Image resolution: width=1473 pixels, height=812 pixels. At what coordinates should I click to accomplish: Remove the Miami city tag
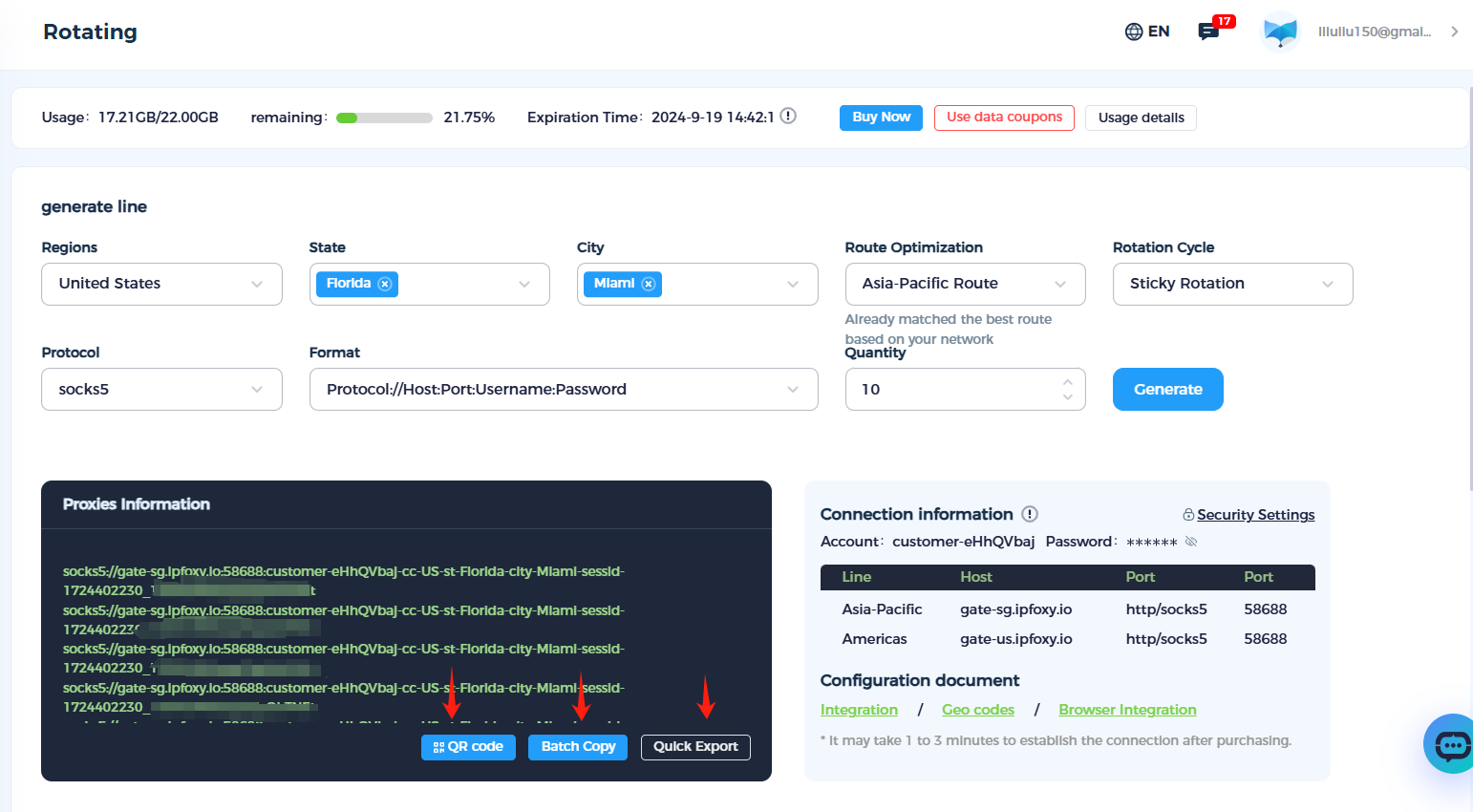[x=649, y=284]
